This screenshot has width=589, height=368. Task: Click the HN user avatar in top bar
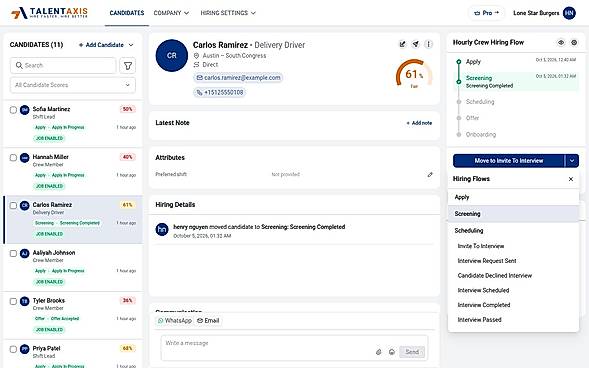pos(569,13)
